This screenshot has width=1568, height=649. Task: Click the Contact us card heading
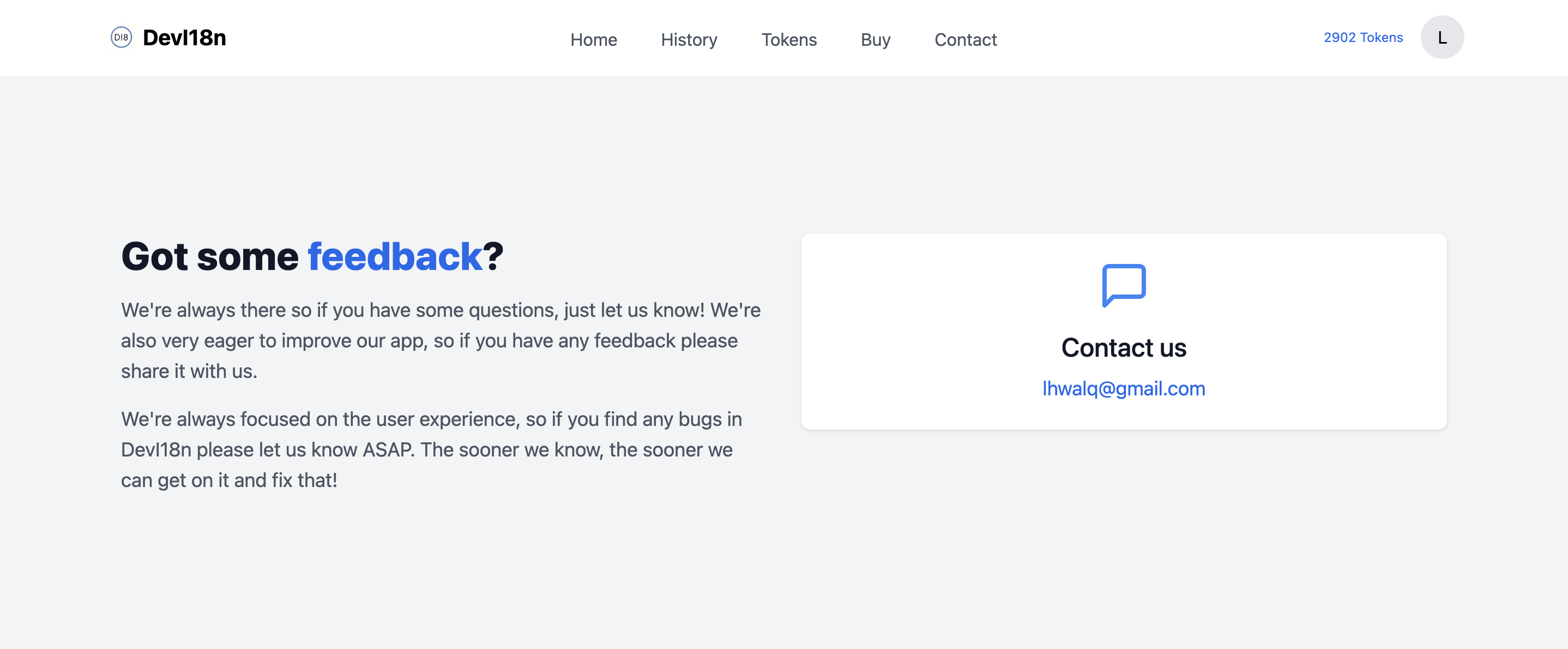1124,347
